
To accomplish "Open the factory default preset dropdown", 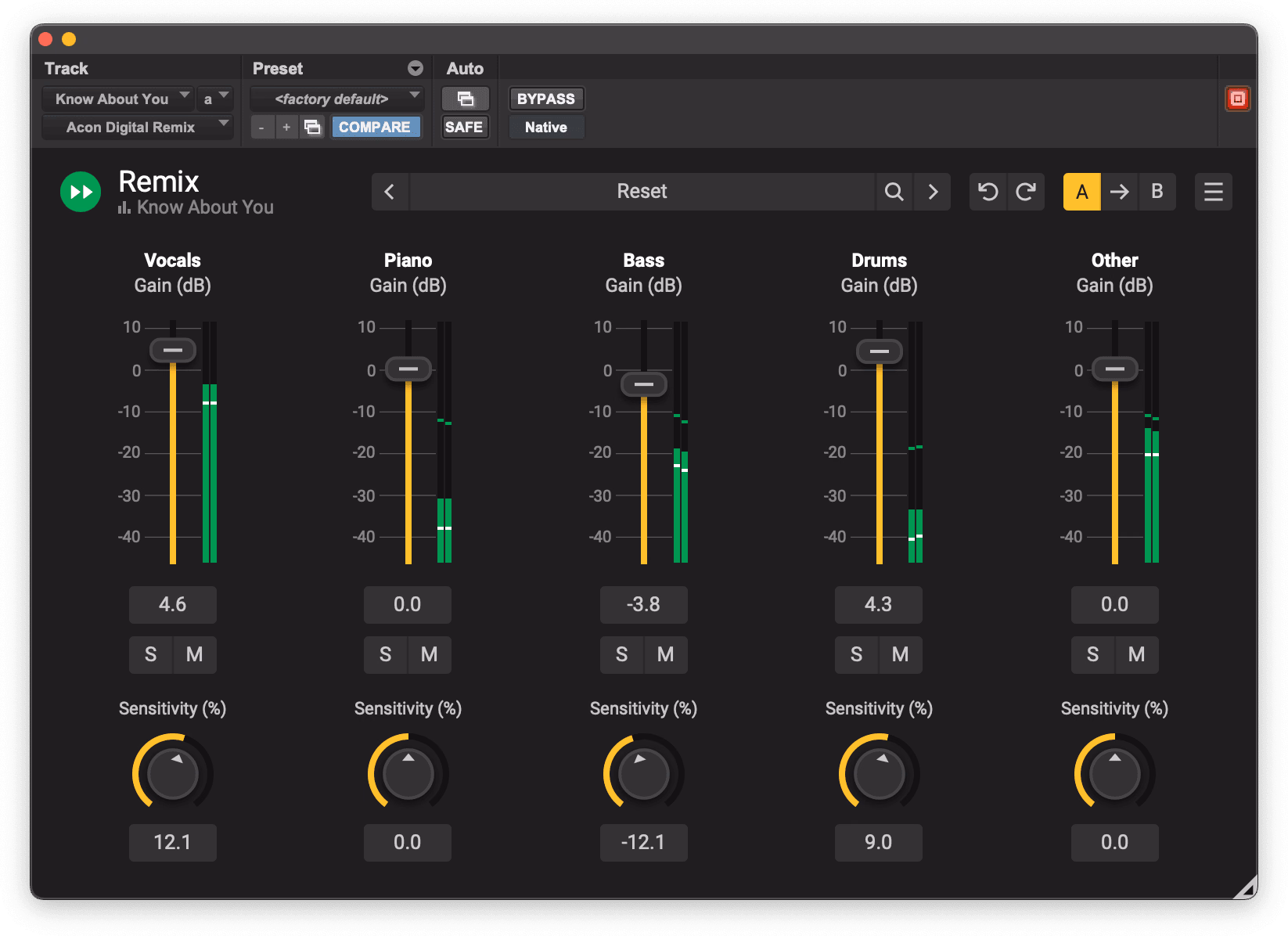I will (337, 99).
